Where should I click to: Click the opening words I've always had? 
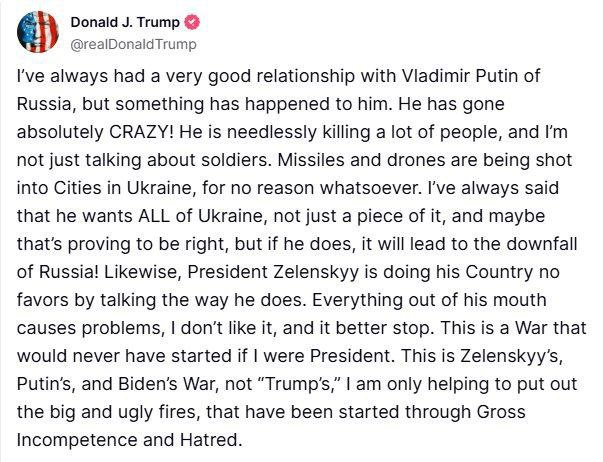pyautogui.click(x=81, y=76)
